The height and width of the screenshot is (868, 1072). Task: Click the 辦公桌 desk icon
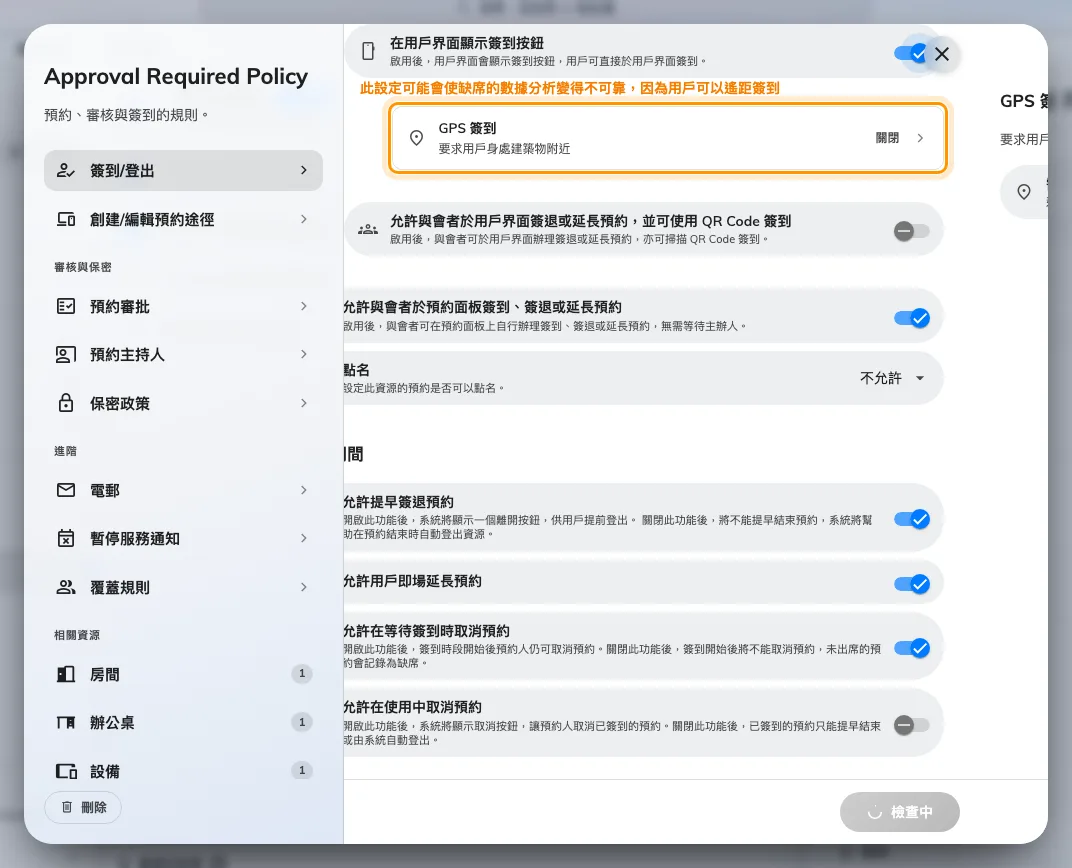click(x=66, y=722)
